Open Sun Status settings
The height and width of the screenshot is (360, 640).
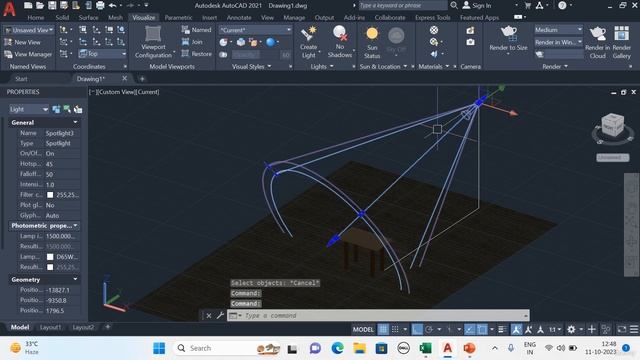(x=372, y=42)
